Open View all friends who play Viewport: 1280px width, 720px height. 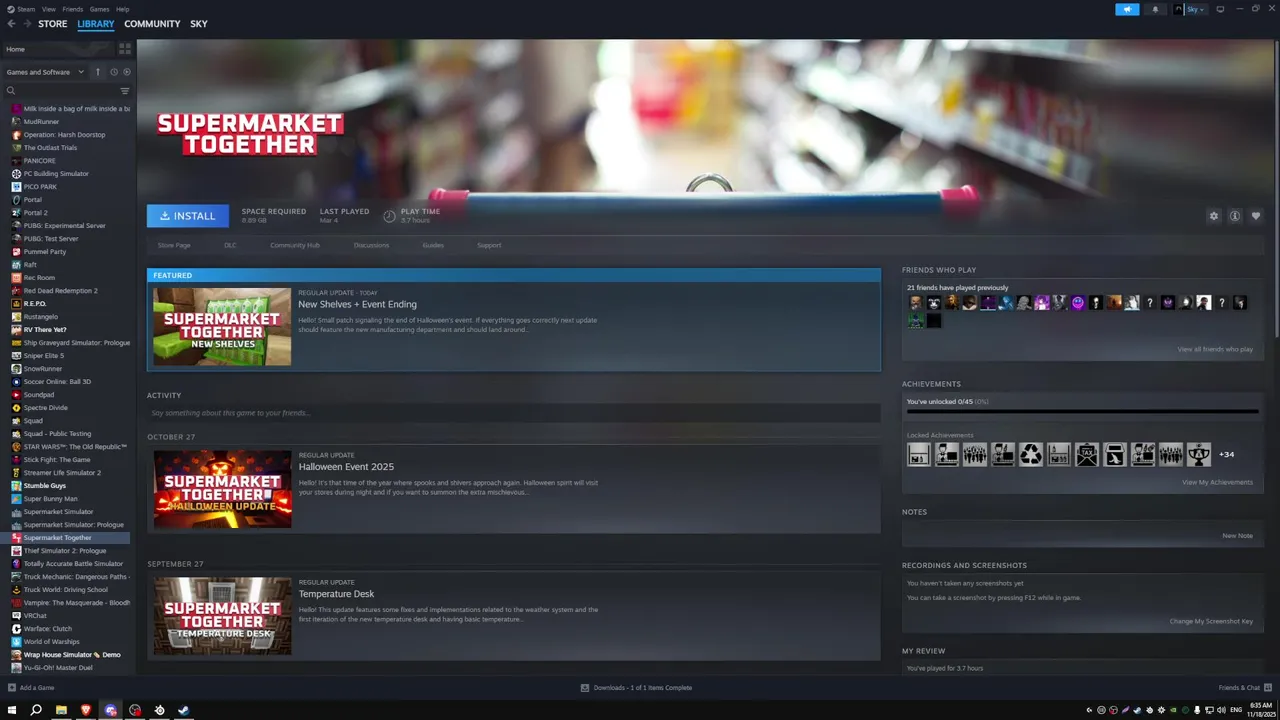coord(1215,349)
